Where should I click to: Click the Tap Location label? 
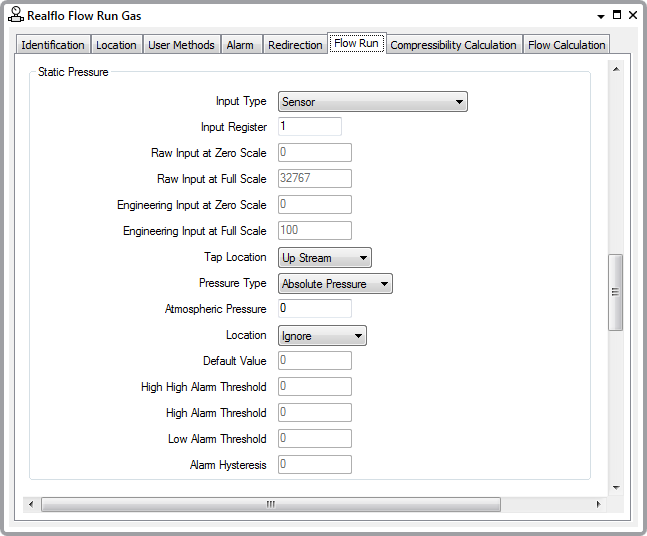[x=235, y=257]
